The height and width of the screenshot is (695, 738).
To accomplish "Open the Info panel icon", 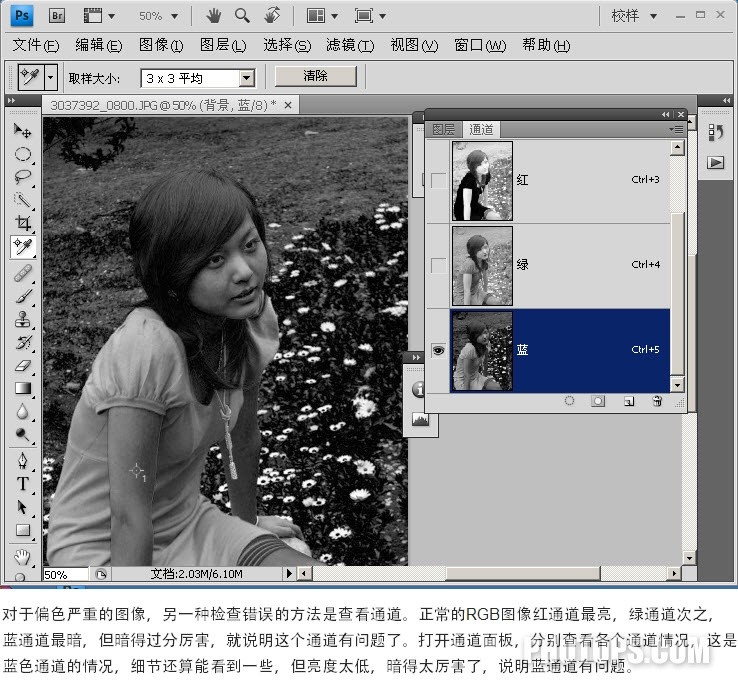I will (418, 390).
